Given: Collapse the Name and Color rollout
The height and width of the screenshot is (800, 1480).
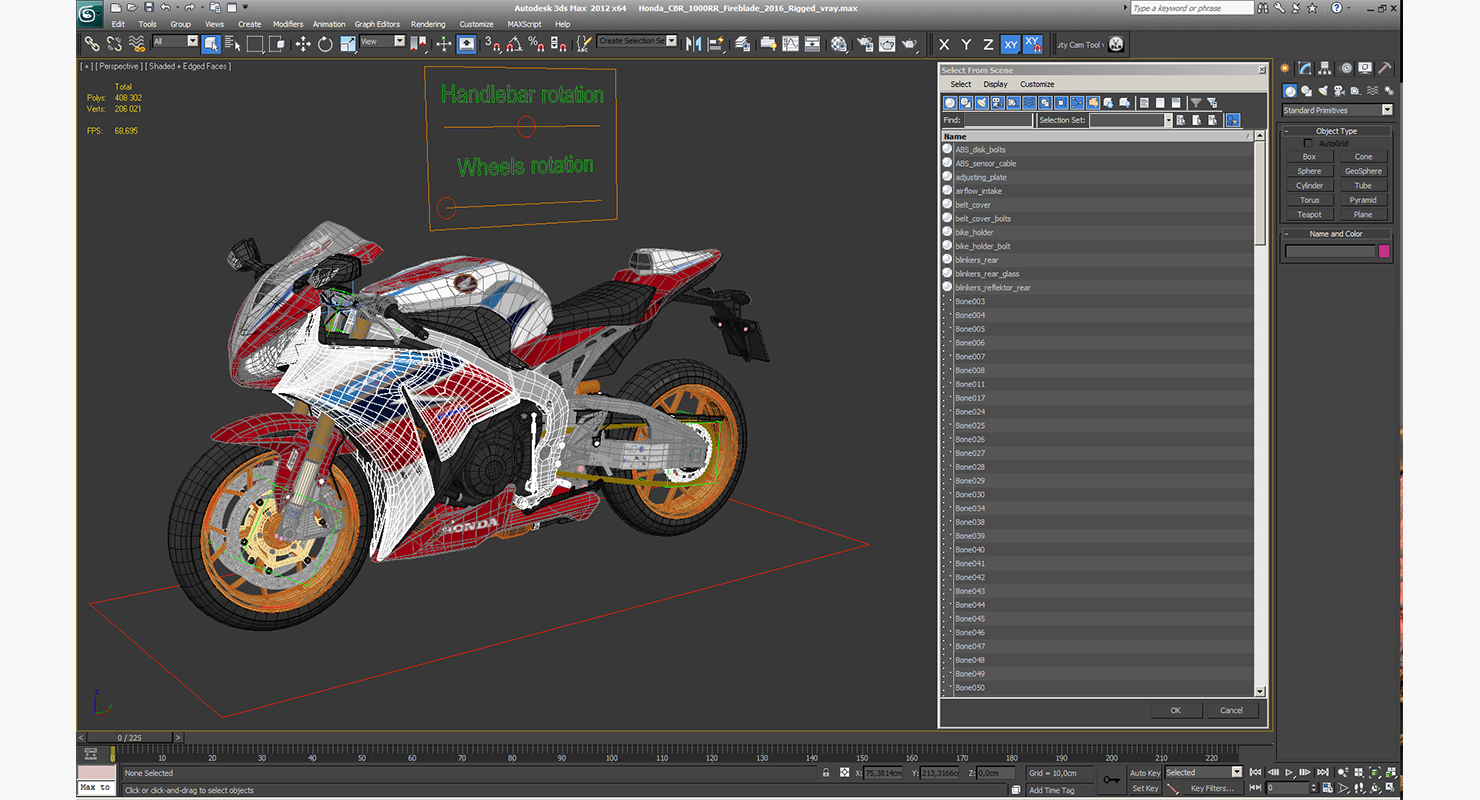Looking at the screenshot, I should [x=1337, y=234].
